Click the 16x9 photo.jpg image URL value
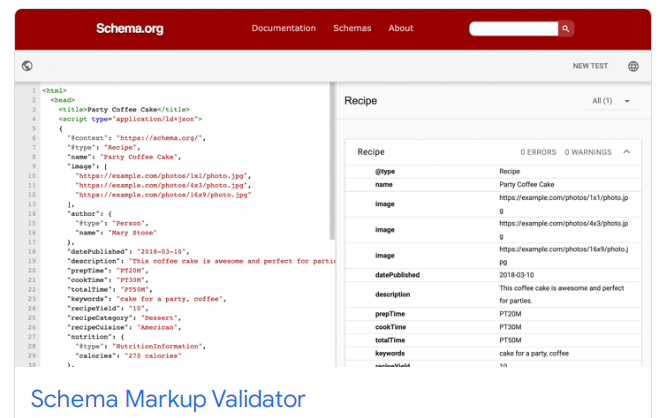 tap(563, 255)
